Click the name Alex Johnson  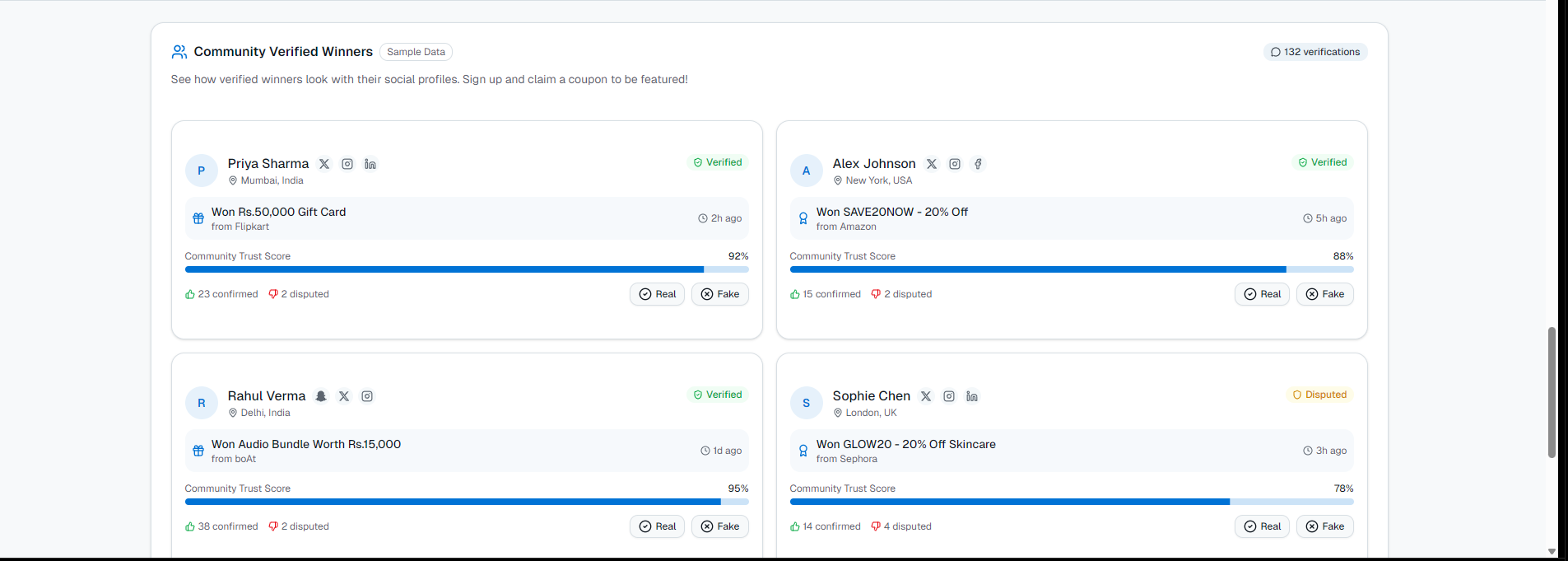874,164
